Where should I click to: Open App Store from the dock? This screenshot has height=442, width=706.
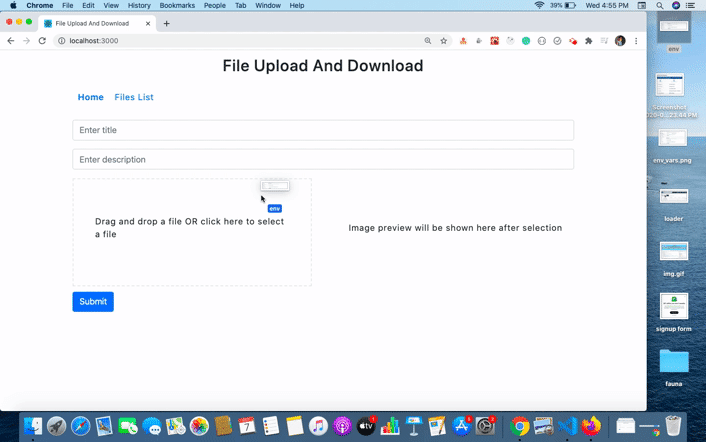[462, 426]
